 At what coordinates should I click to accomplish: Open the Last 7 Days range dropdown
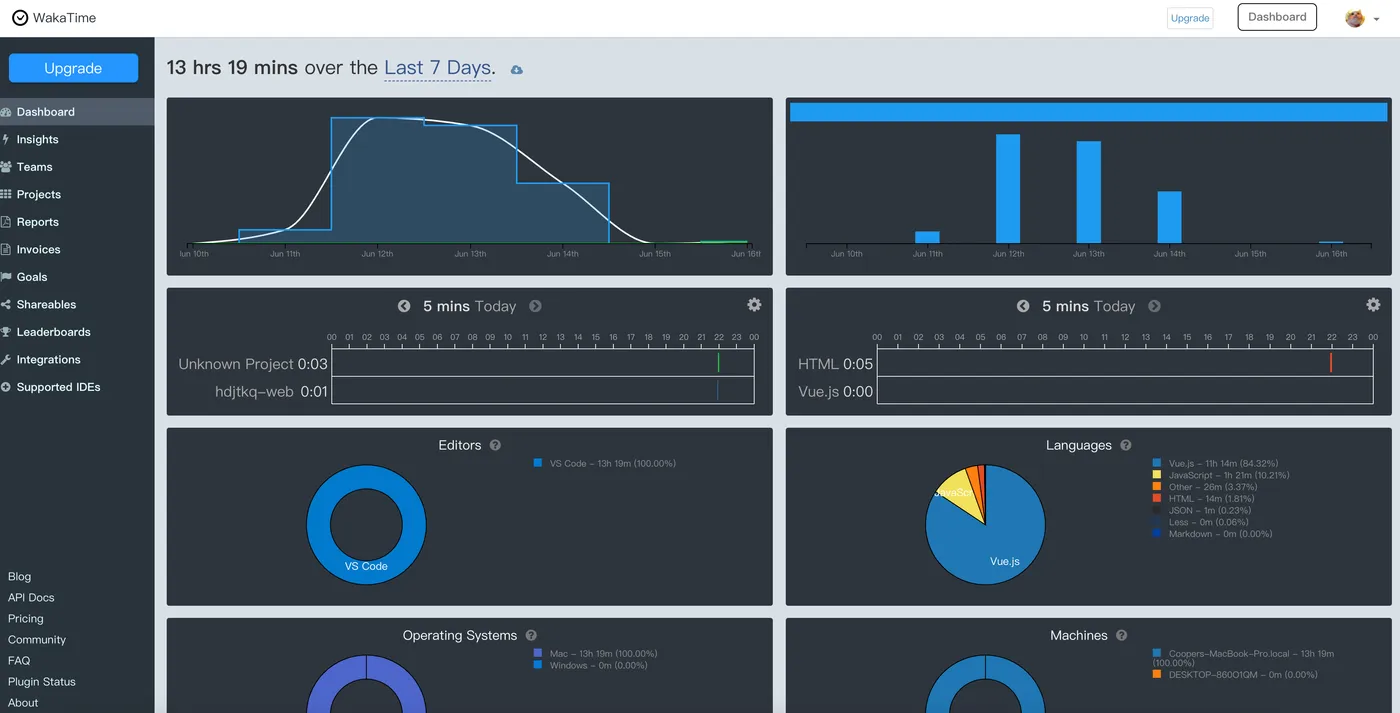tap(437, 68)
